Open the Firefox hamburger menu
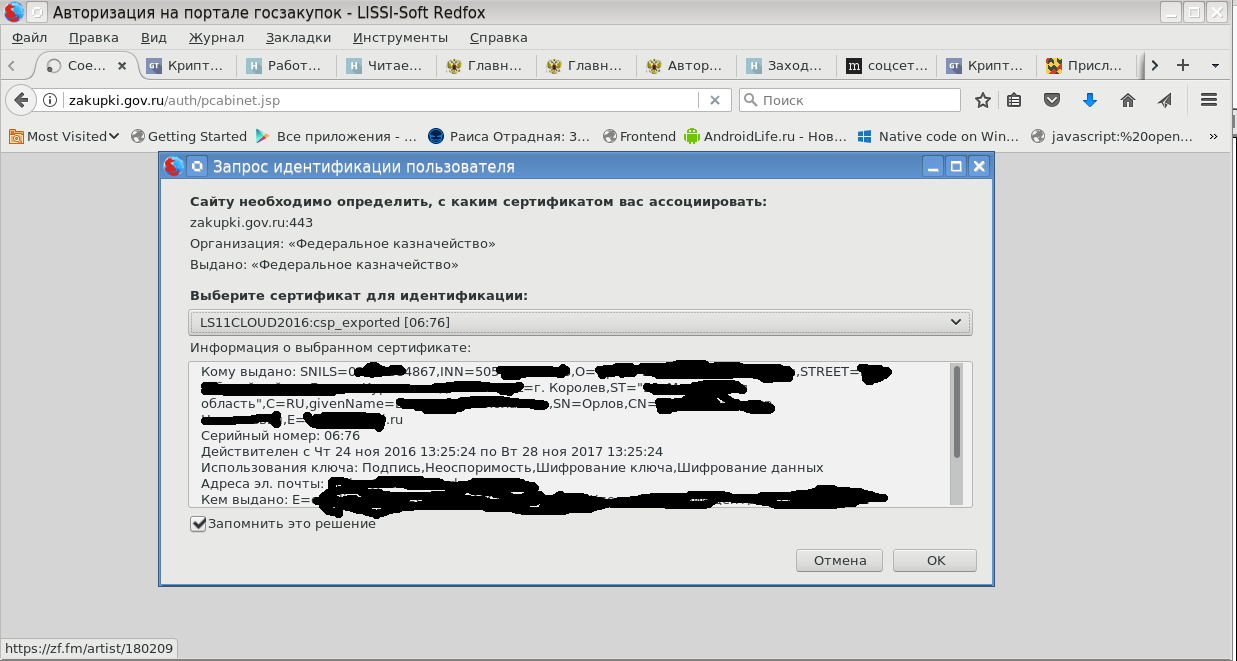Viewport: 1237px width, 661px height. point(1209,100)
